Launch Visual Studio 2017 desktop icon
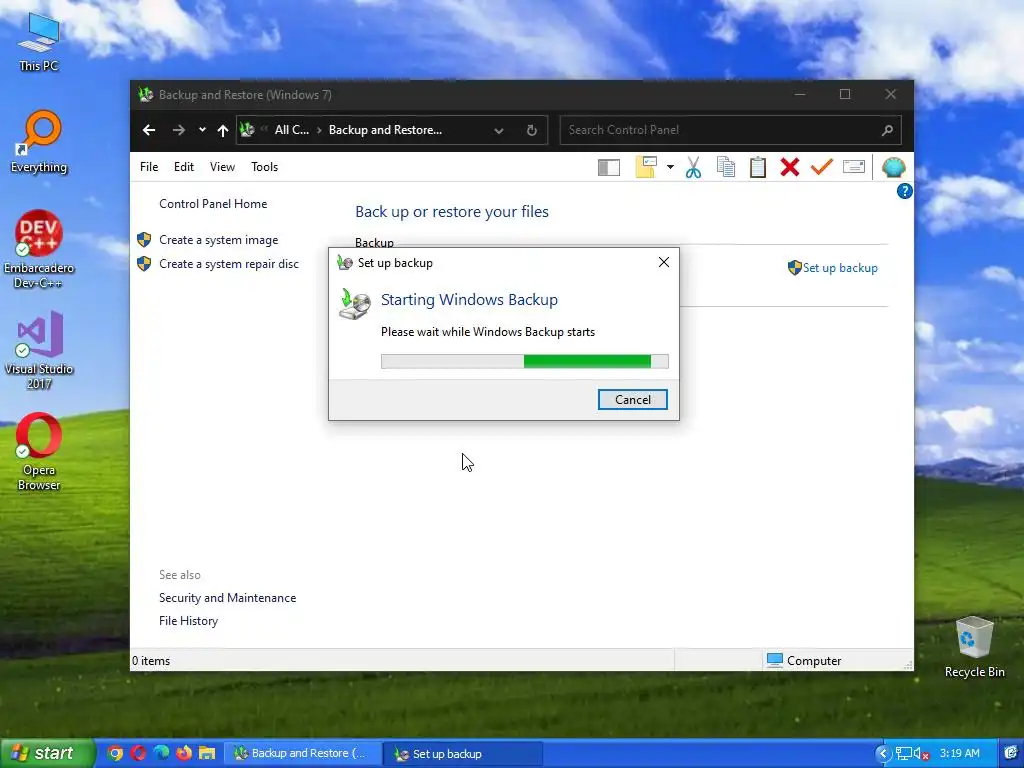This screenshot has height=768, width=1024. coord(39,350)
